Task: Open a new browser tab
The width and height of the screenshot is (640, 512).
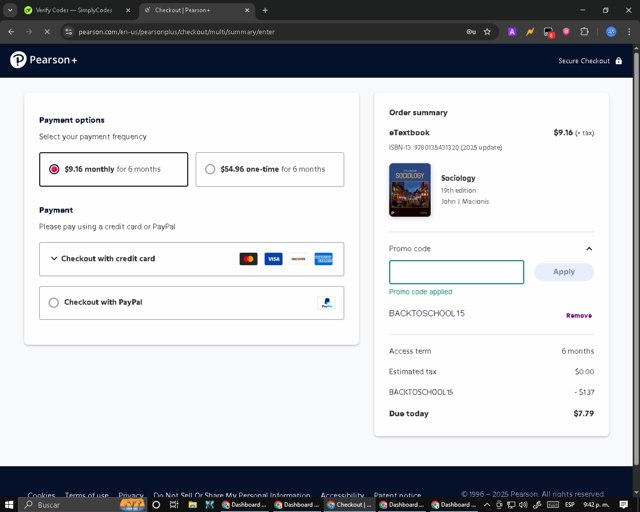Action: click(x=265, y=10)
